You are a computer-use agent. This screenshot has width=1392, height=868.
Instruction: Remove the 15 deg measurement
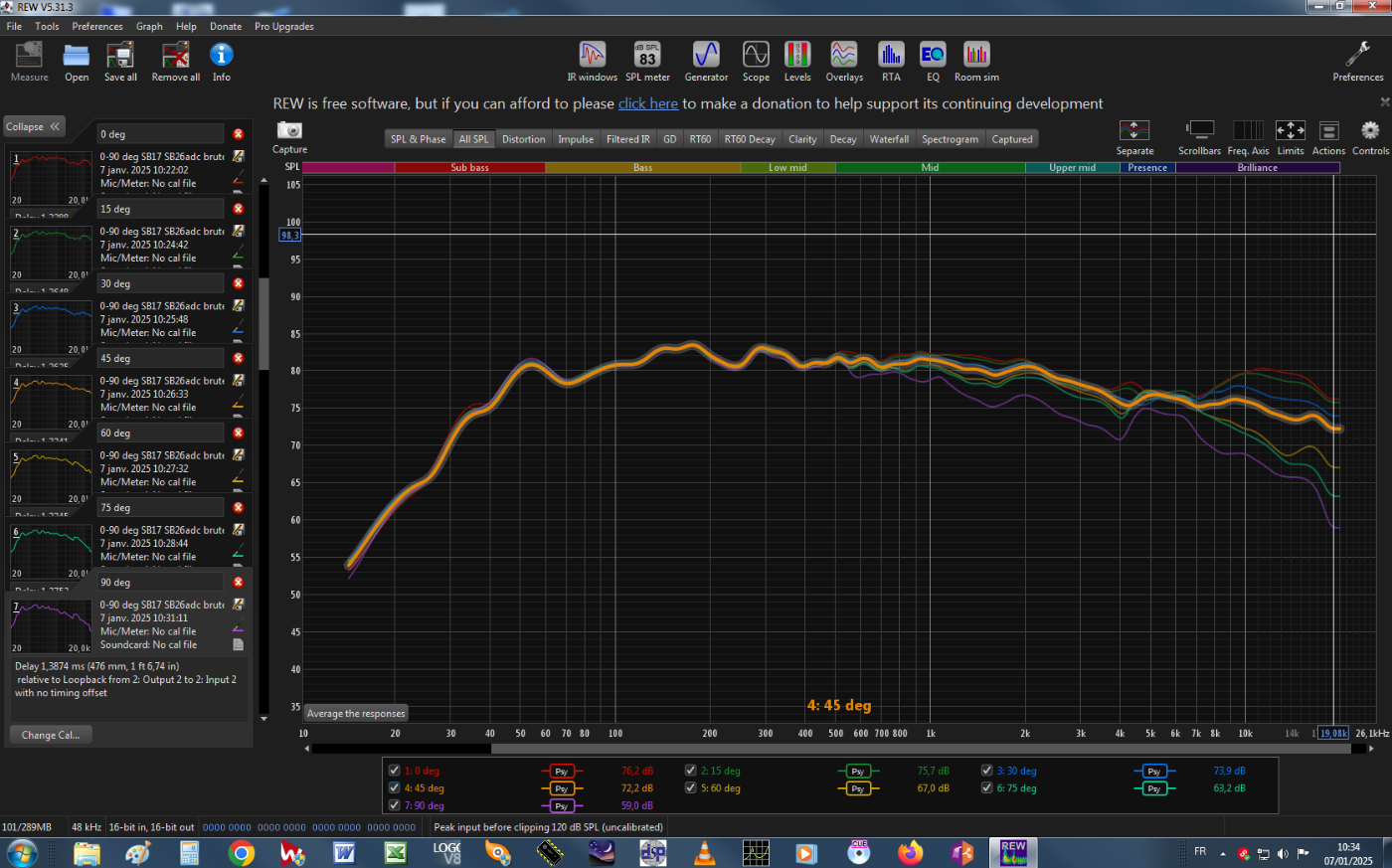point(239,209)
